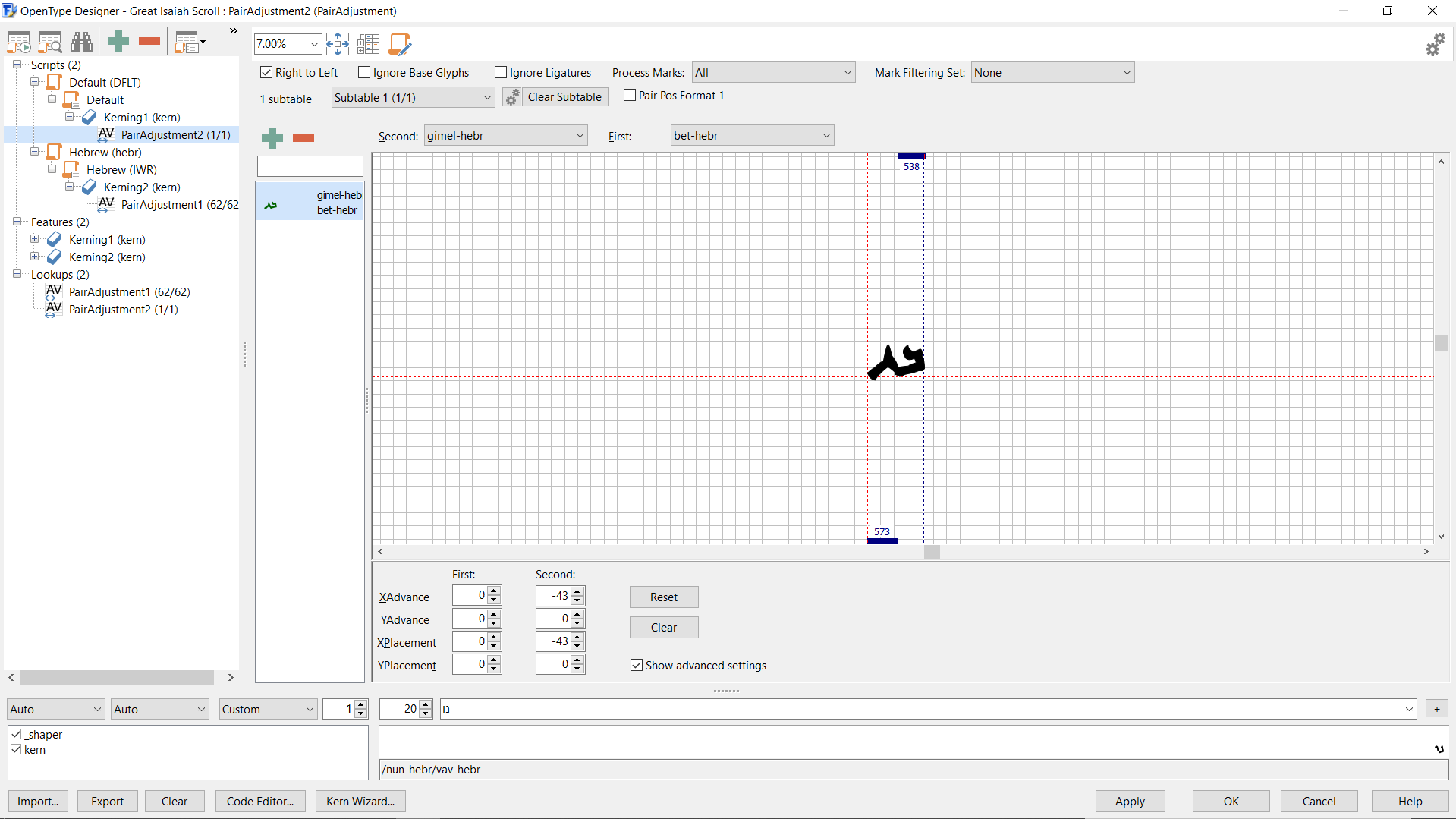Click the script playback icon in left toolbar

[18, 43]
